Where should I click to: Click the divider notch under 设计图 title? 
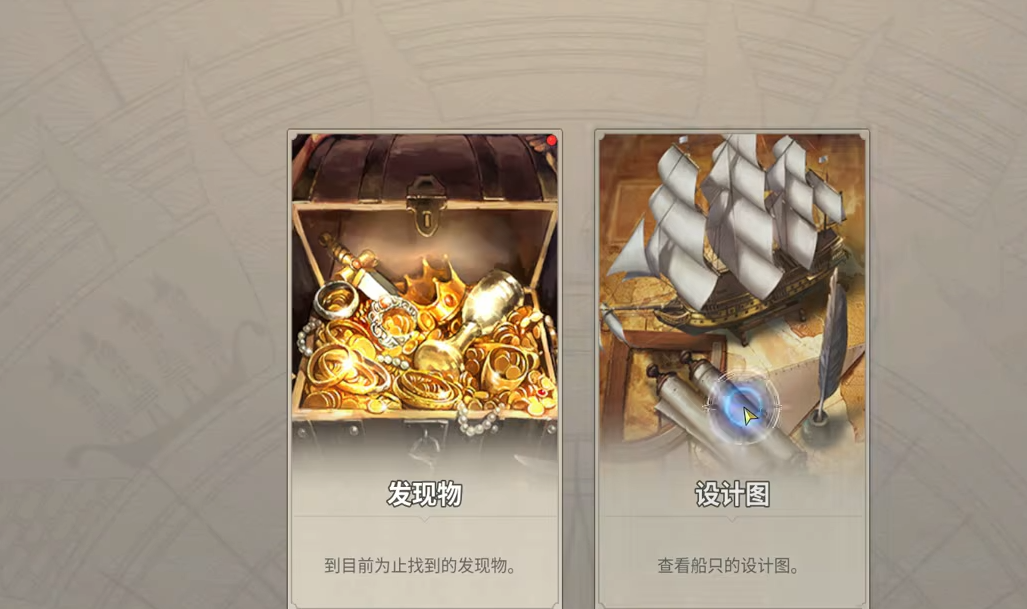coord(732,519)
